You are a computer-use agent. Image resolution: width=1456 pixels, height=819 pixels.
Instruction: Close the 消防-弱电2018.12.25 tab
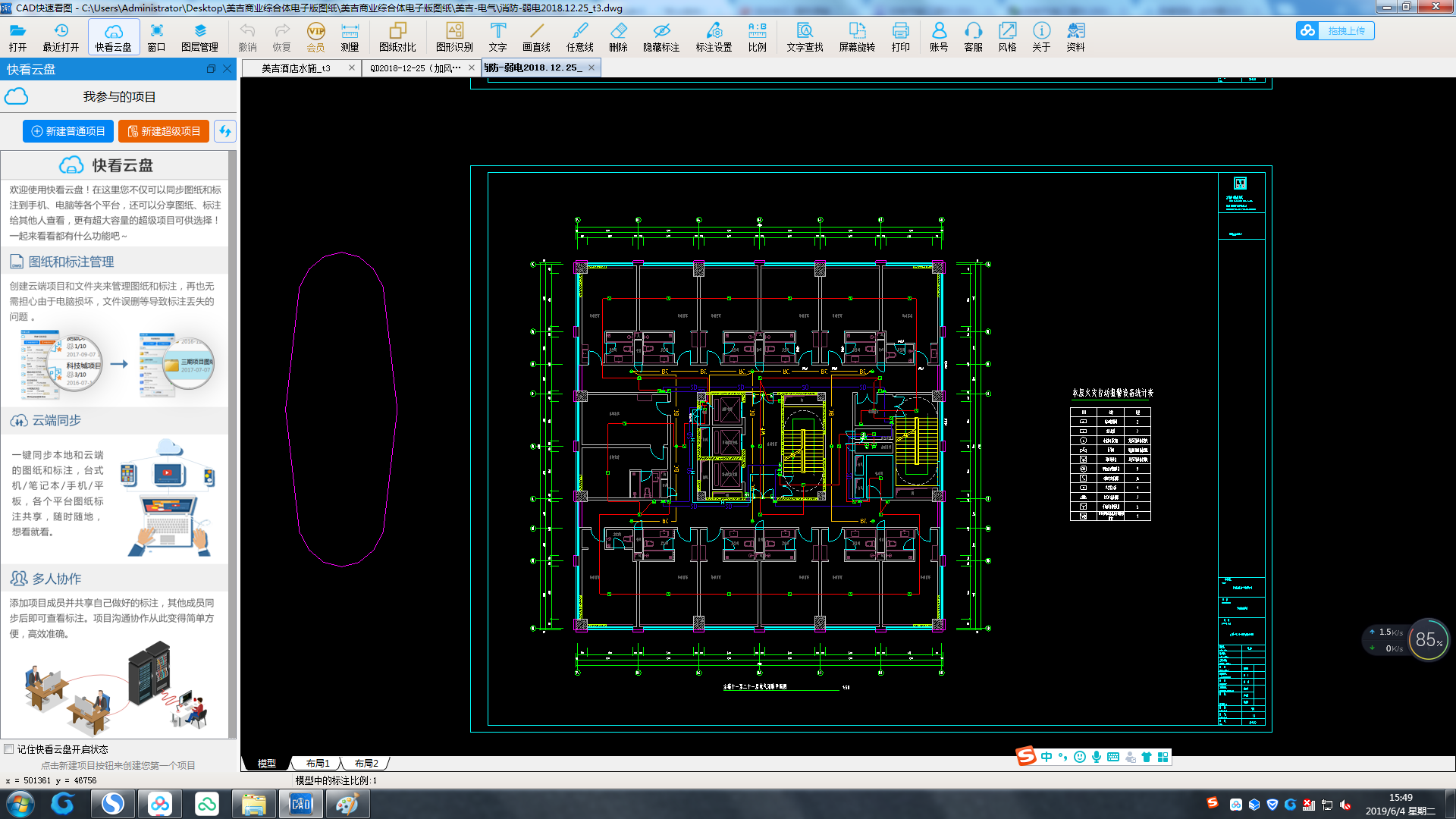591,67
